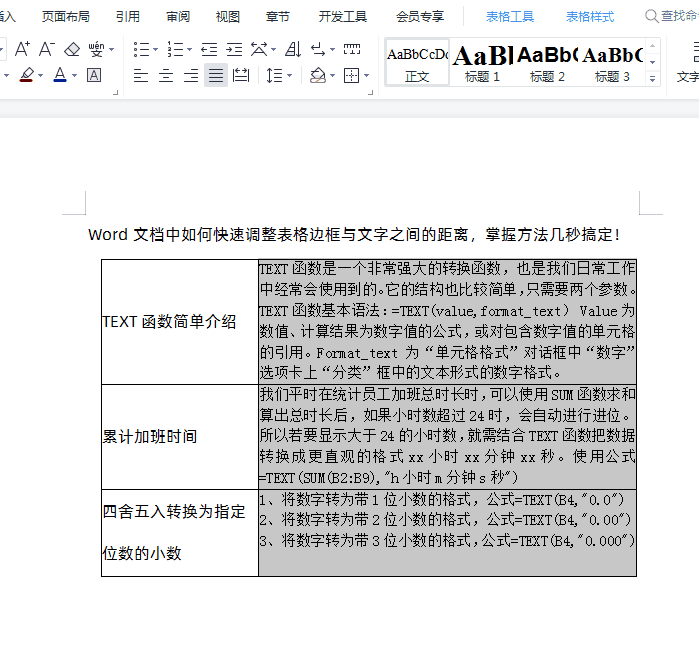Open the 章节 tab
Screen dimensions: 699x669
pyautogui.click(x=278, y=16)
